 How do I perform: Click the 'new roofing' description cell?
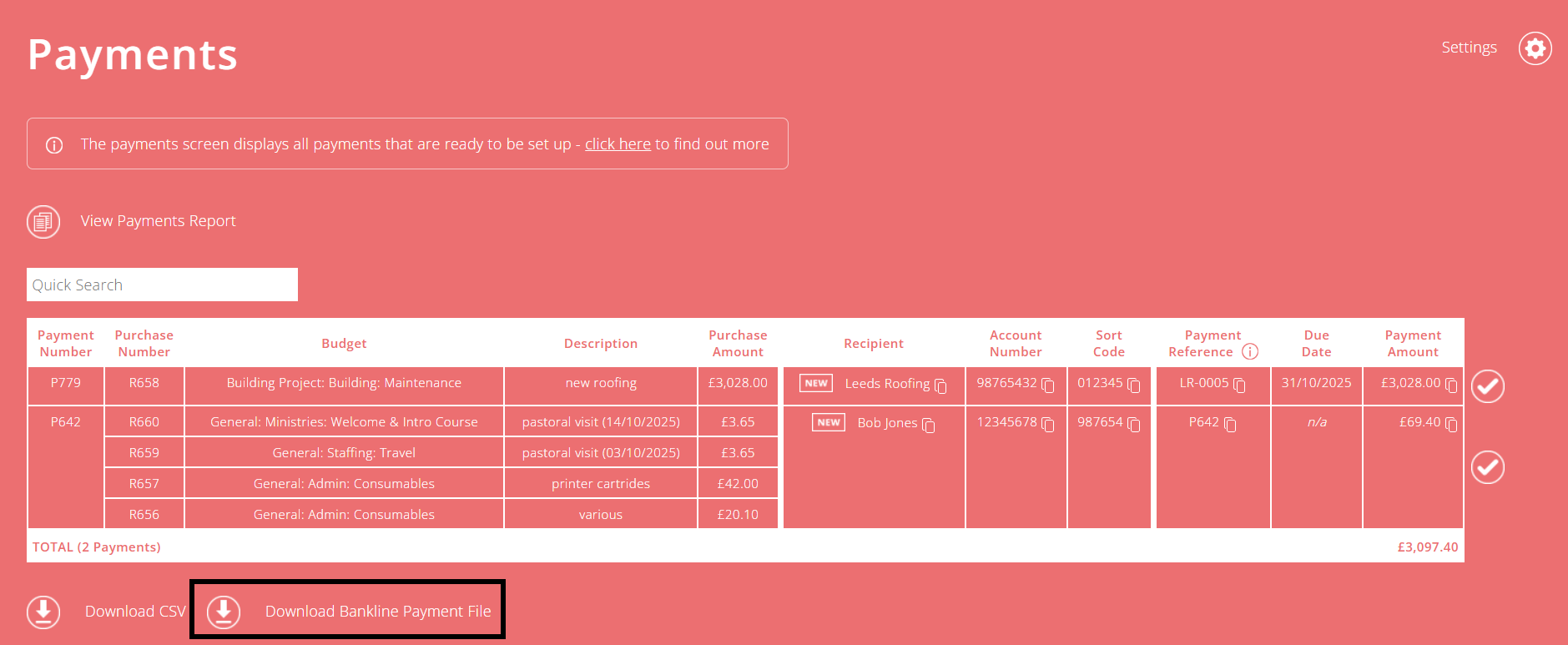tap(601, 385)
